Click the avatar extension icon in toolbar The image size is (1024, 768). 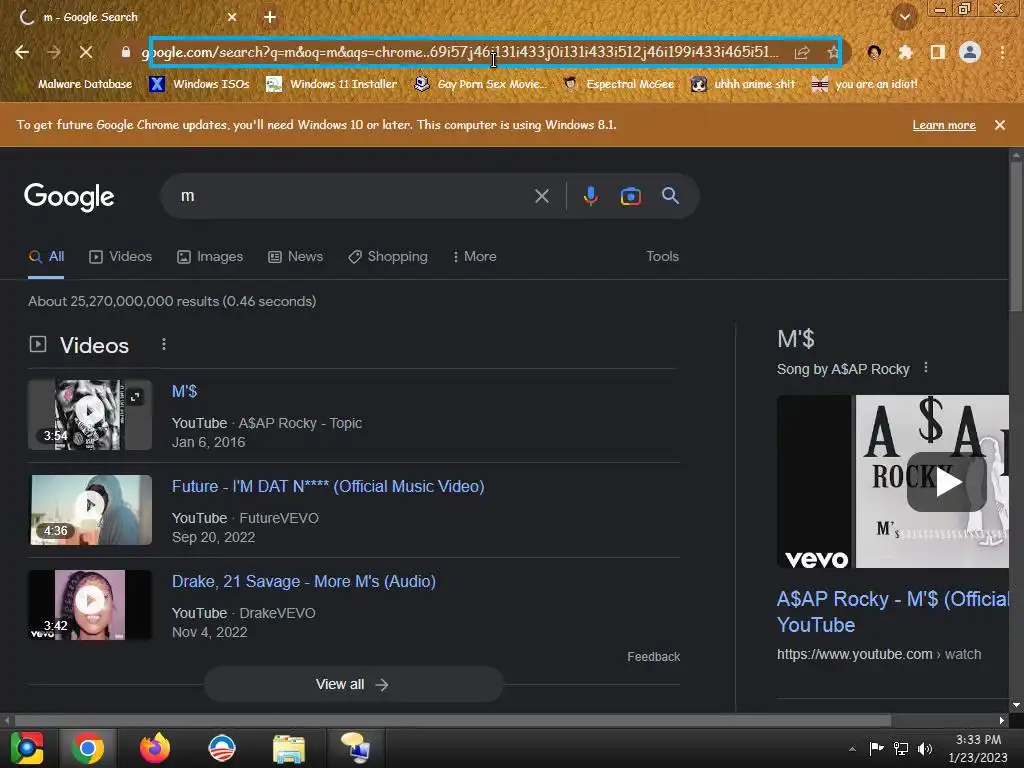pyautogui.click(x=874, y=52)
